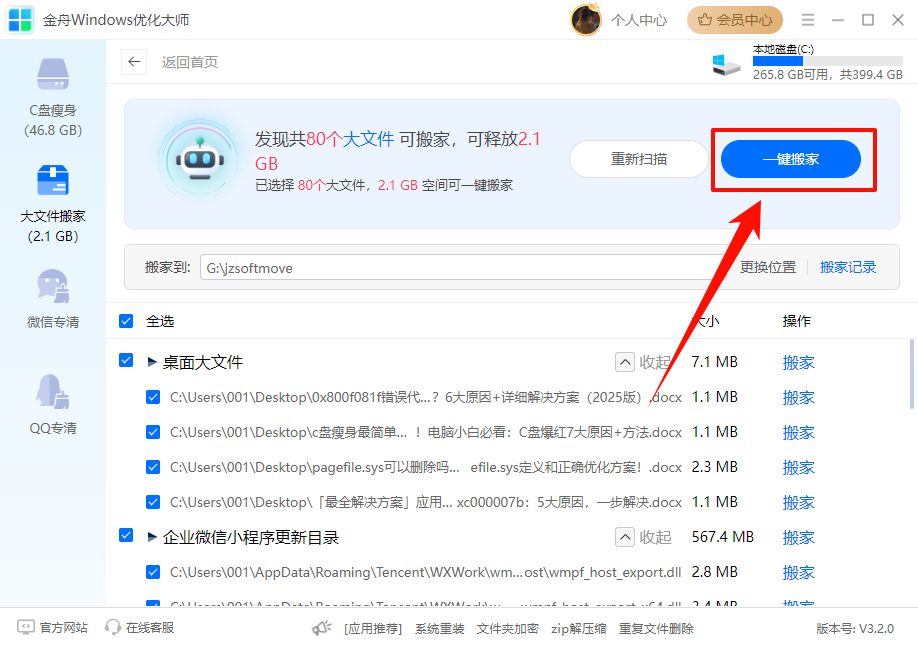Open 重复文件删除 recommendation
The height and width of the screenshot is (647, 918).
[656, 628]
